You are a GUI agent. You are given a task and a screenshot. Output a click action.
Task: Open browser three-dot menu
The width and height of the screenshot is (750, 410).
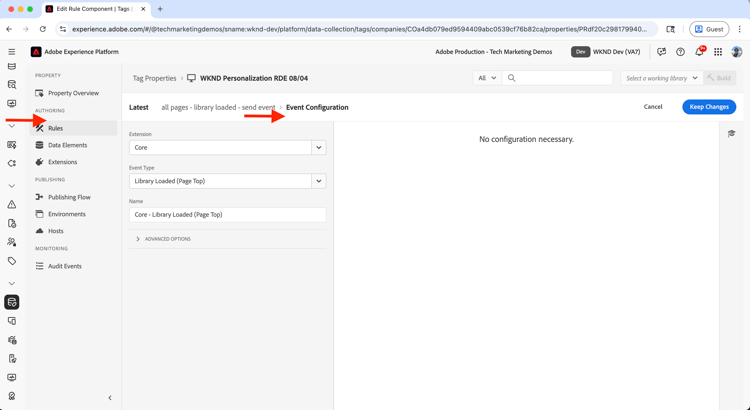coord(739,29)
